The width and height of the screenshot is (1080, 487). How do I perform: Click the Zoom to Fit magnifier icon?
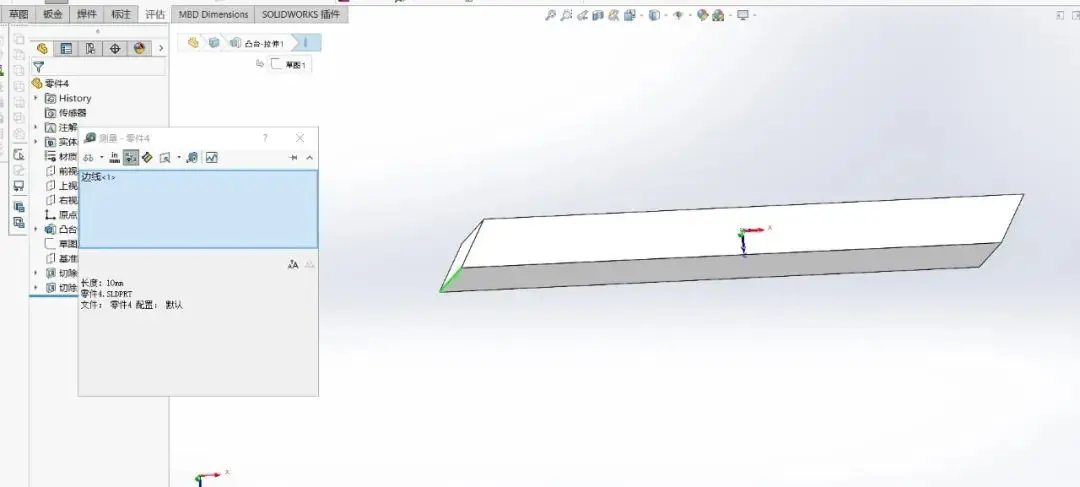click(x=550, y=15)
